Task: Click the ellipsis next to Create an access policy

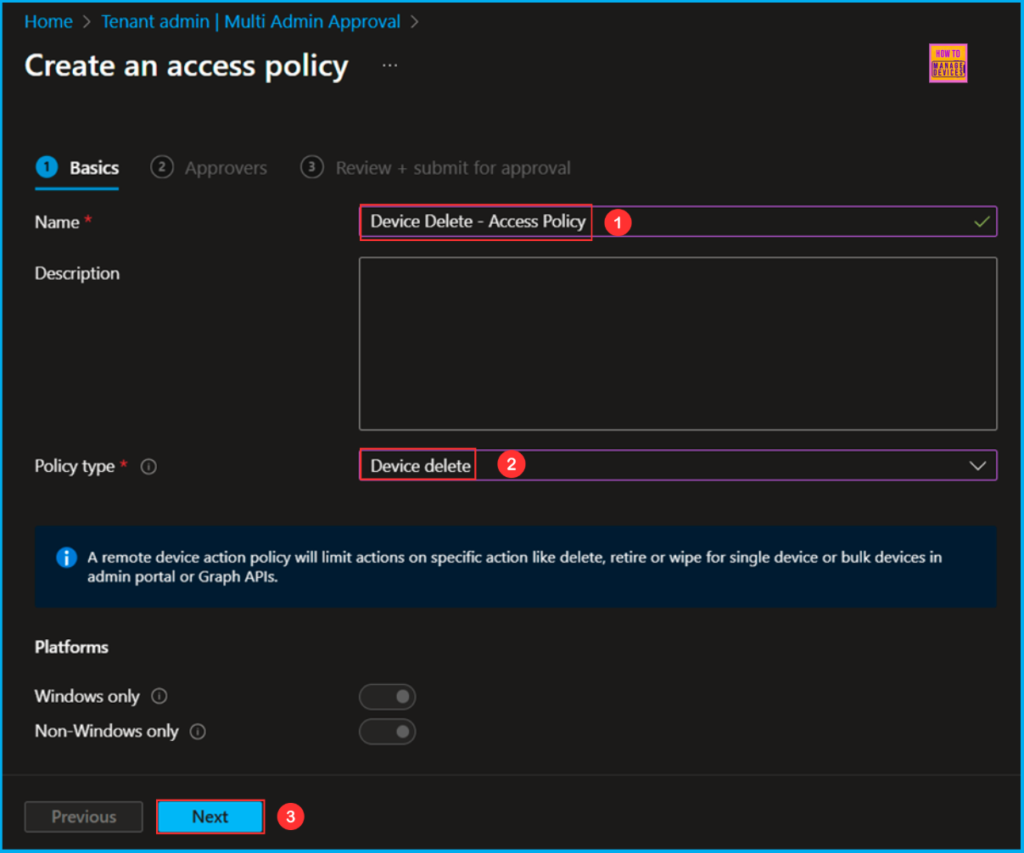Action: tap(389, 66)
